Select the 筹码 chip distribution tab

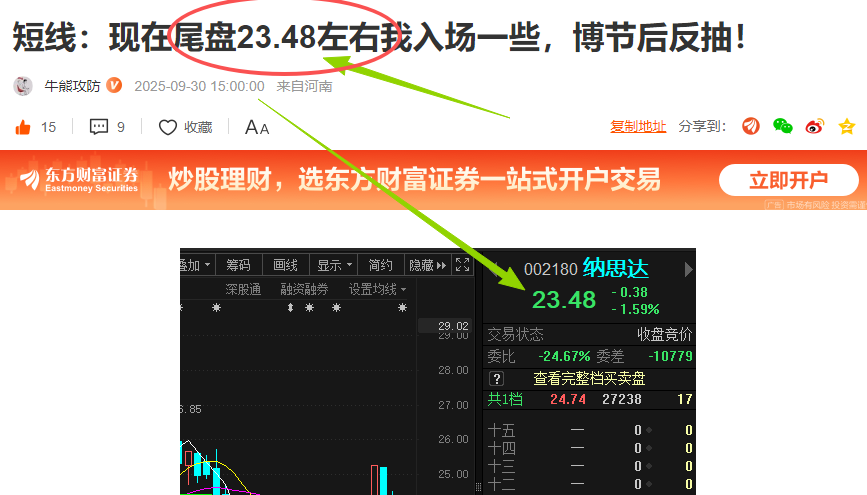pyautogui.click(x=238, y=265)
